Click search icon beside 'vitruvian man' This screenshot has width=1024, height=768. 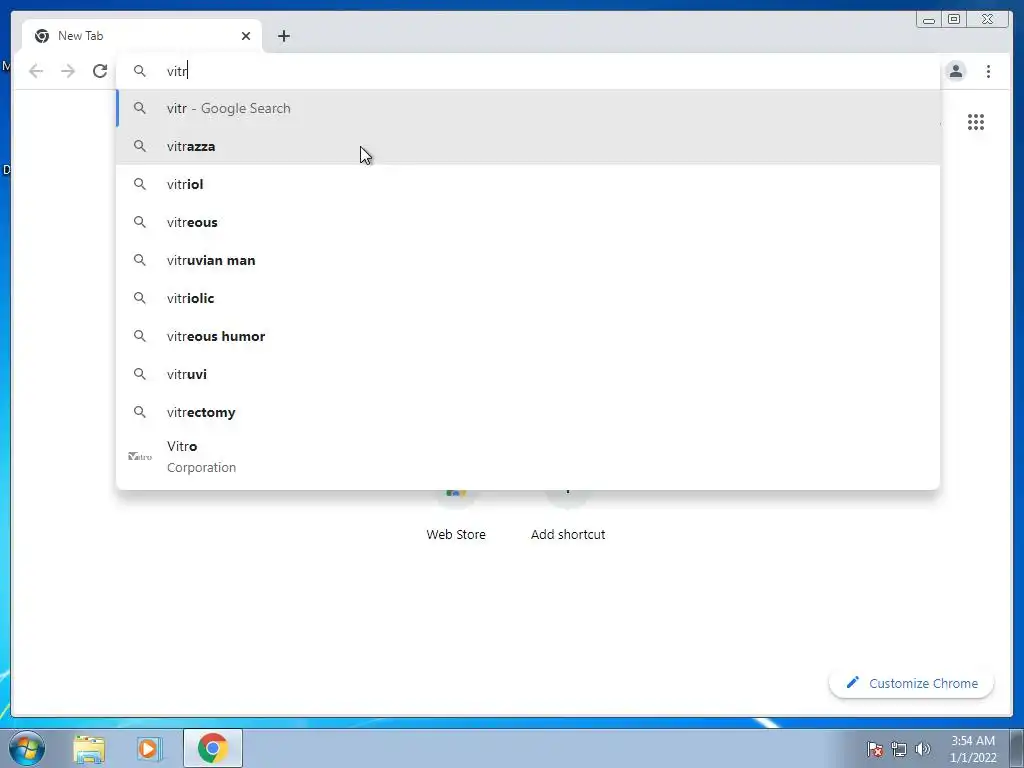click(x=140, y=260)
